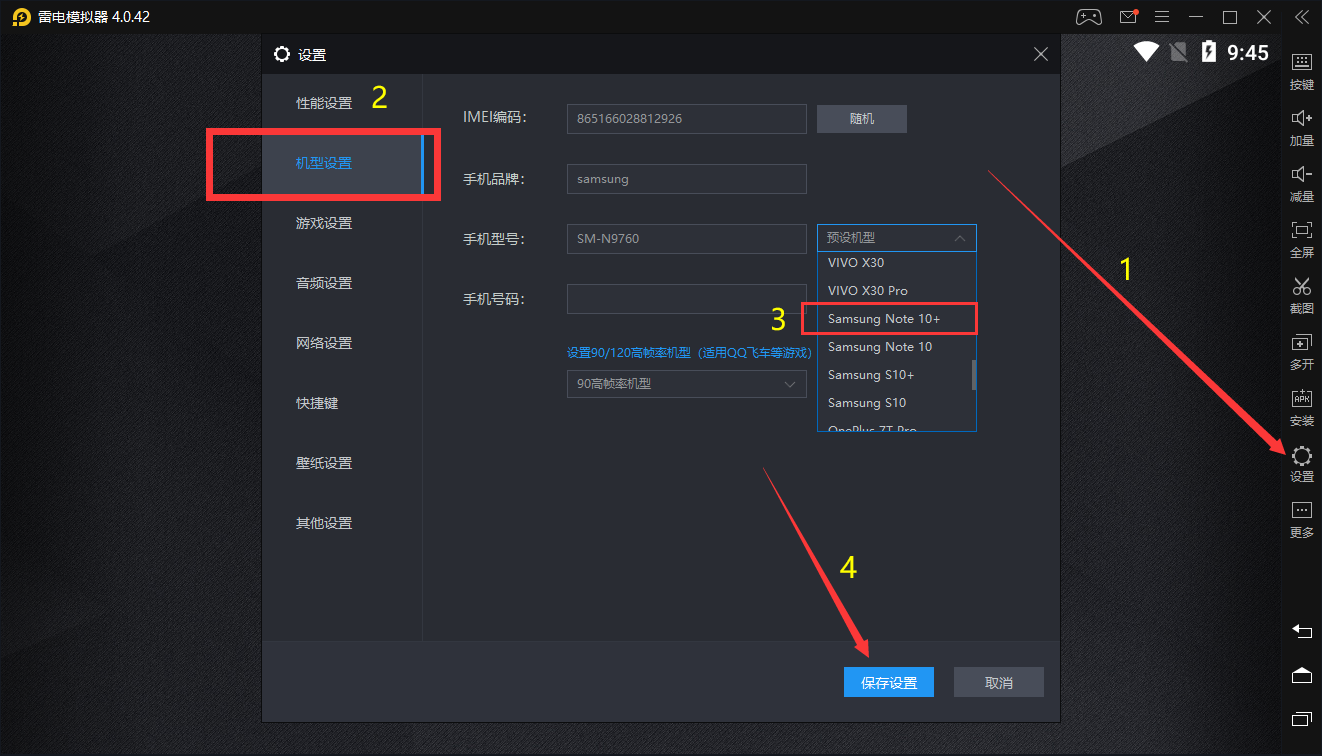
Task: Click the 保存设置 save button
Action: click(x=889, y=682)
